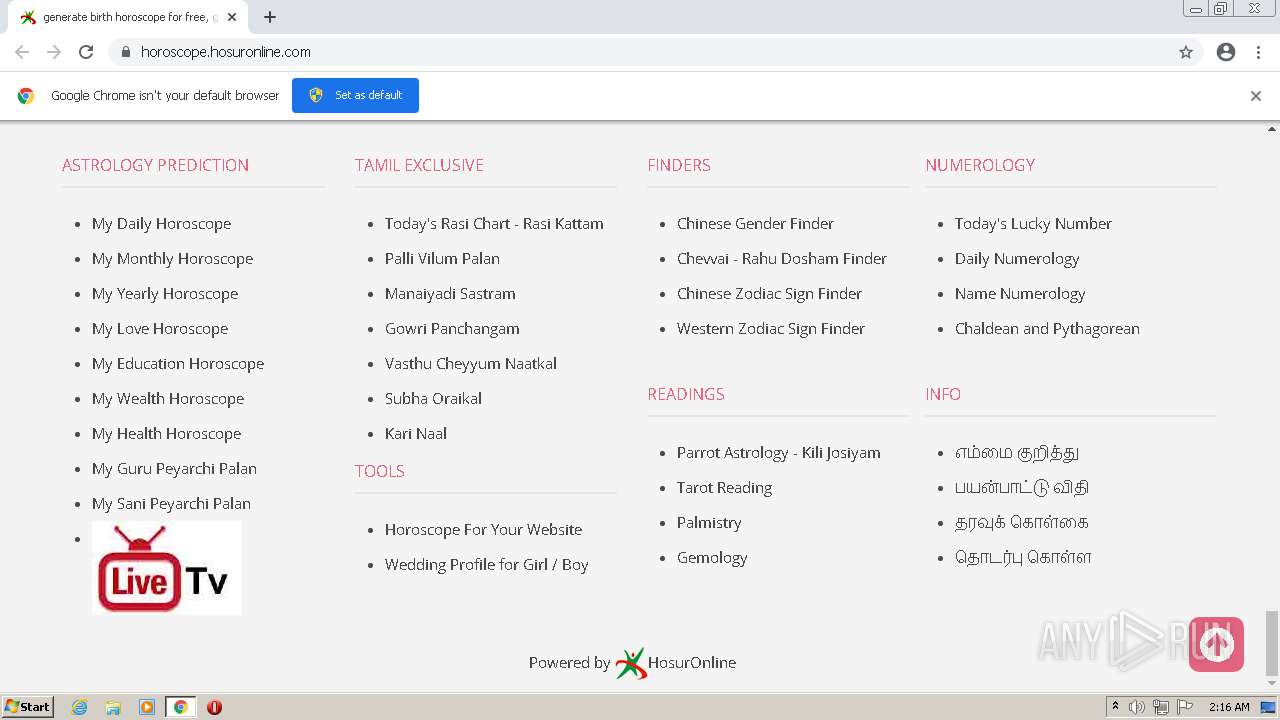Open Subha Oraikal link
Image resolution: width=1280 pixels, height=720 pixels.
[433, 399]
